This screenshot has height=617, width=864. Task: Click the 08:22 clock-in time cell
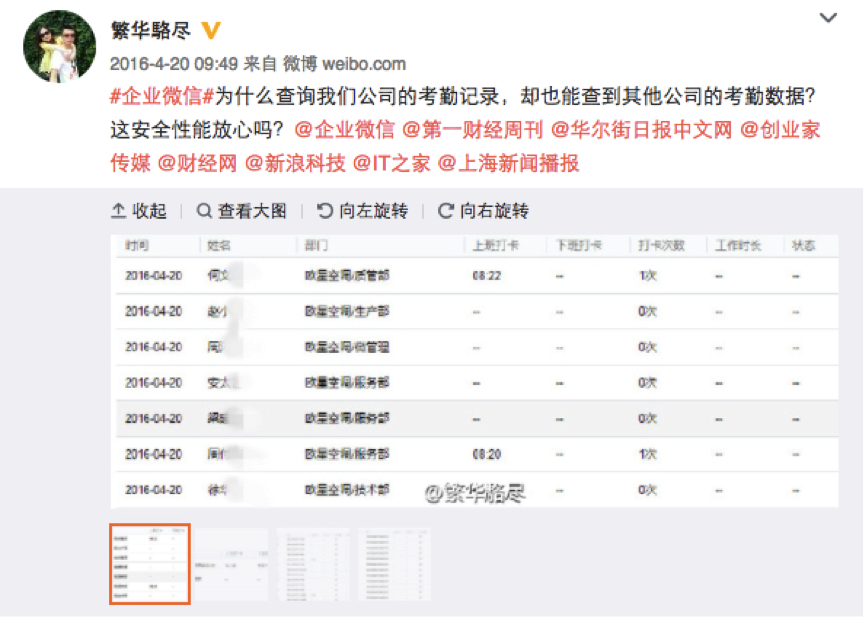[487, 275]
